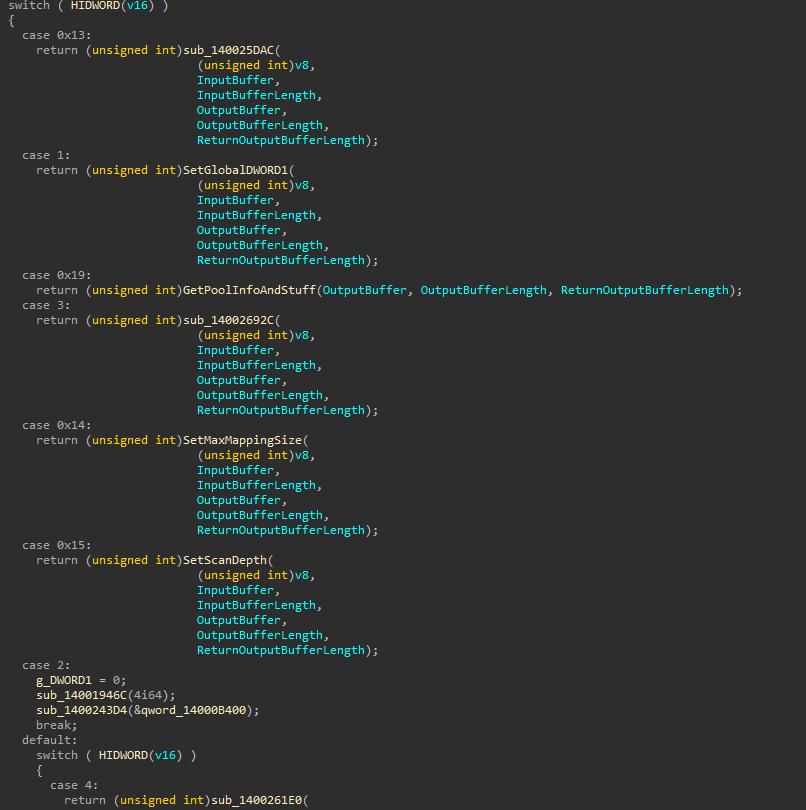
Task: Click OutputBufferLength argument in GetPoolInfoAndStuff call
Action: click(x=483, y=290)
